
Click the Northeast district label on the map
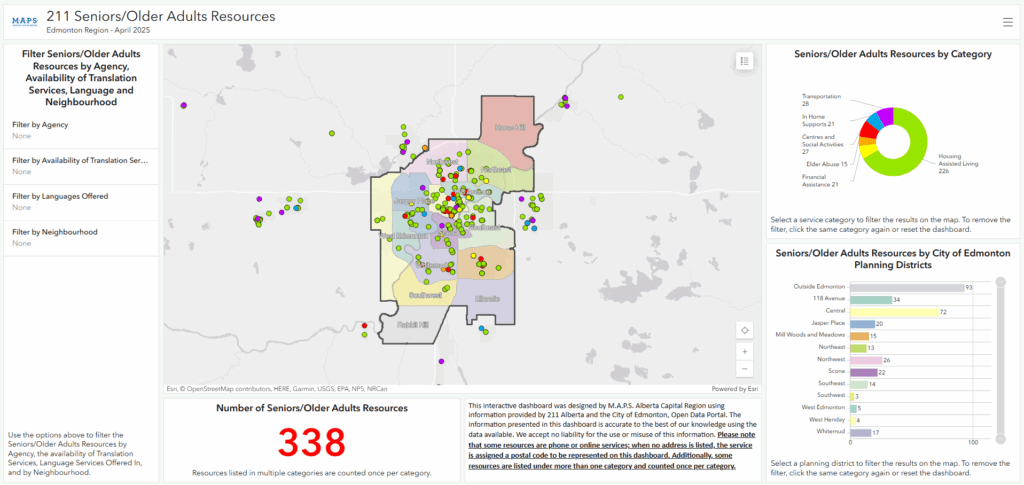coord(497,169)
